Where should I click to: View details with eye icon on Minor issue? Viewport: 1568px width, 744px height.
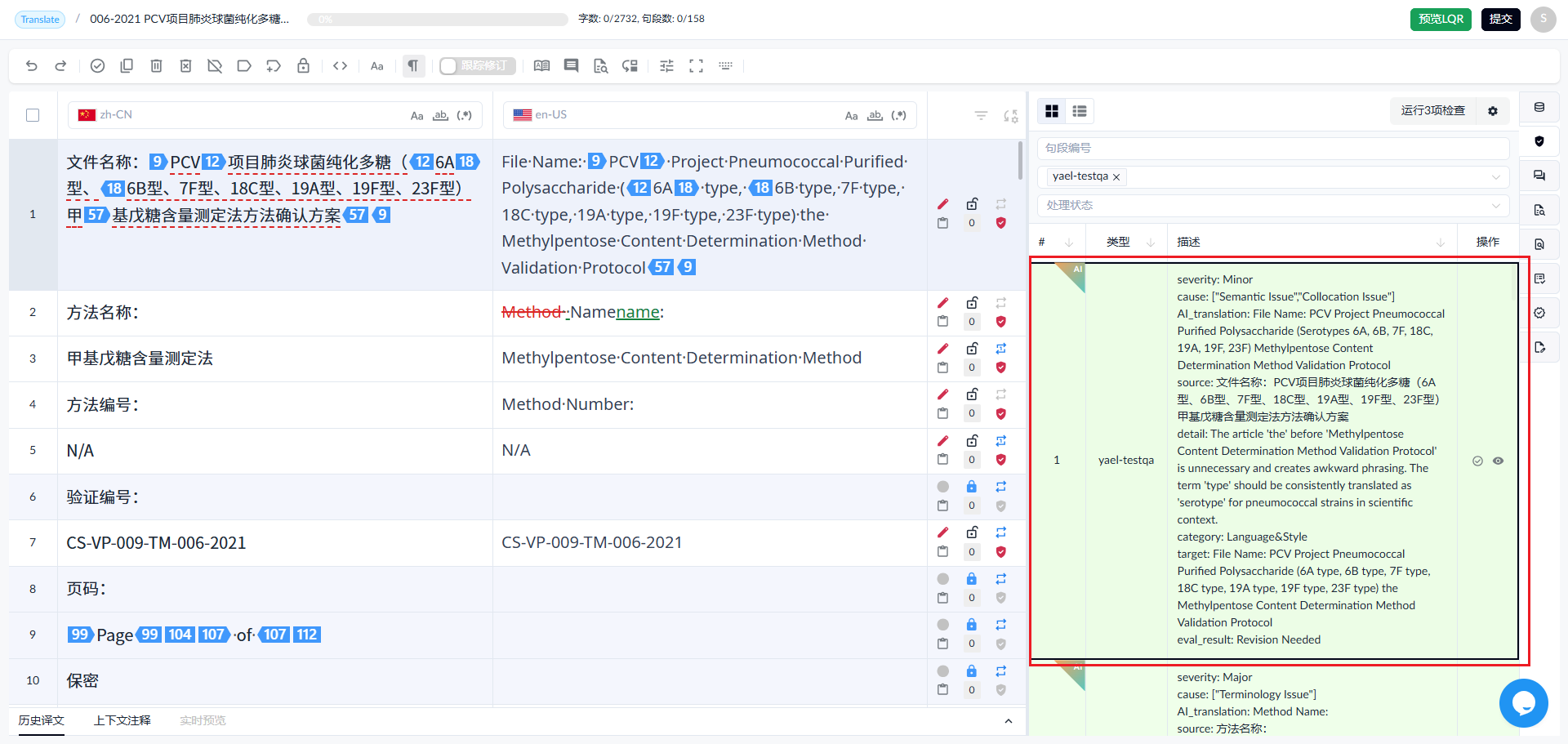pyautogui.click(x=1498, y=461)
